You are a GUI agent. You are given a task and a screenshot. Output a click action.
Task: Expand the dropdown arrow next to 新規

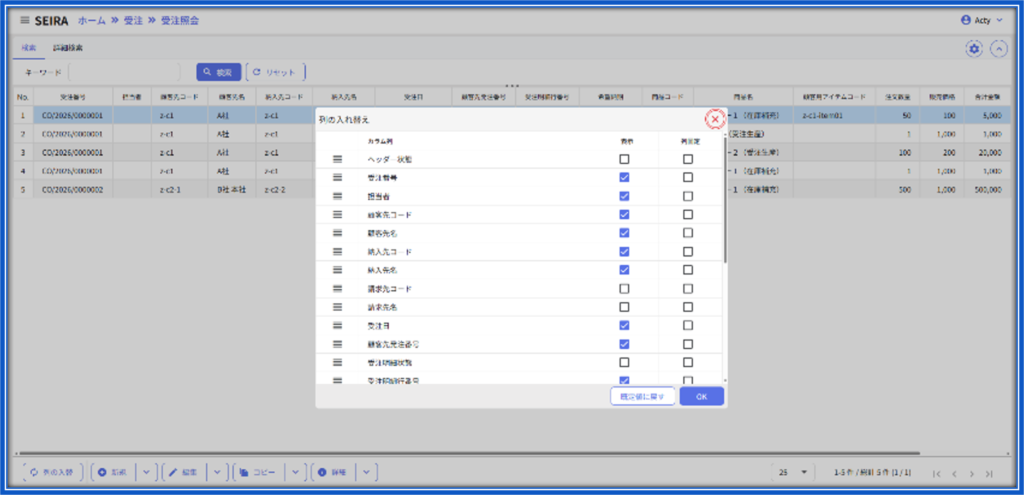coord(146,472)
